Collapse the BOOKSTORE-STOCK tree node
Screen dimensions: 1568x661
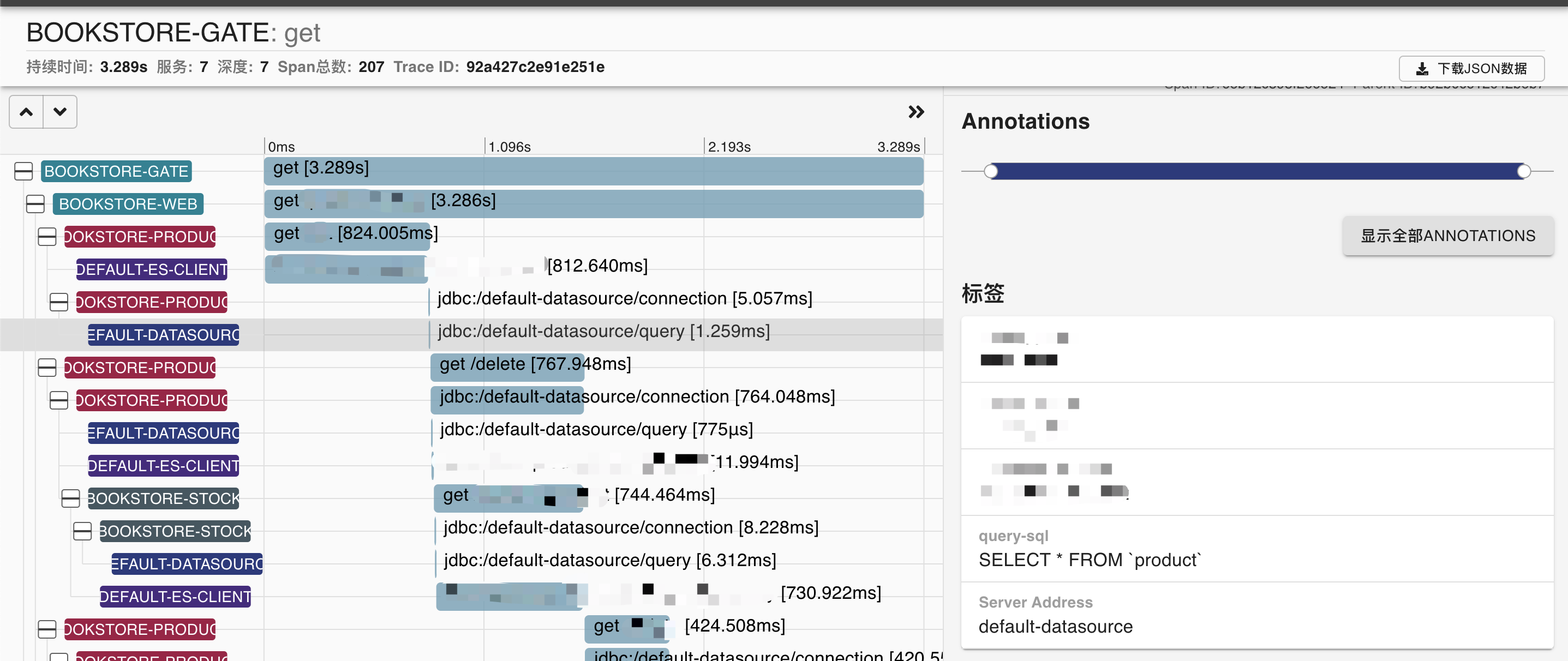(70, 498)
